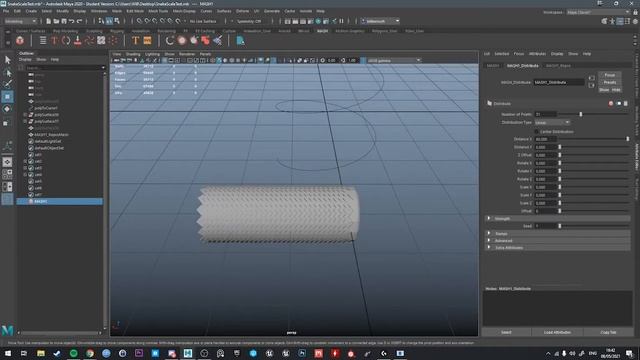
Task: Open the Windows Start menu
Action: pyautogui.click(x=7, y=353)
